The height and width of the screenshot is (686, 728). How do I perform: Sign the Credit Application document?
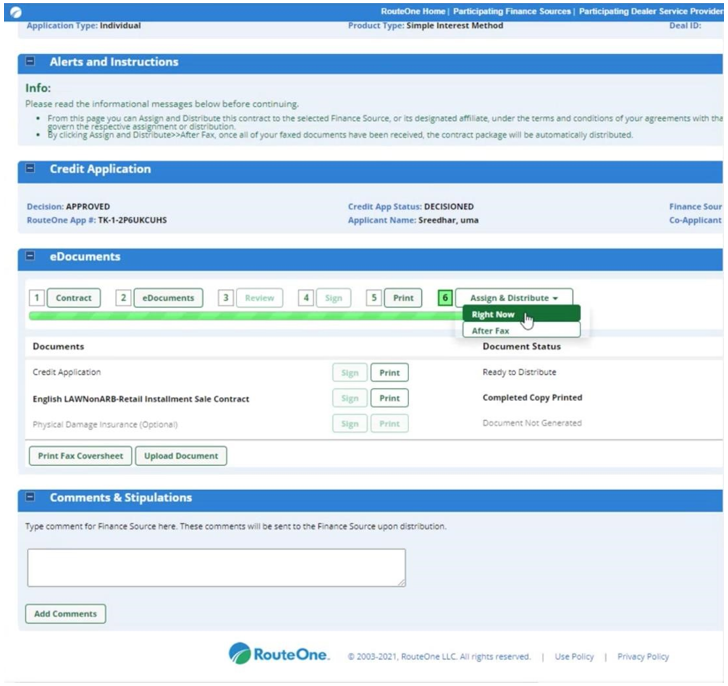[x=350, y=373]
